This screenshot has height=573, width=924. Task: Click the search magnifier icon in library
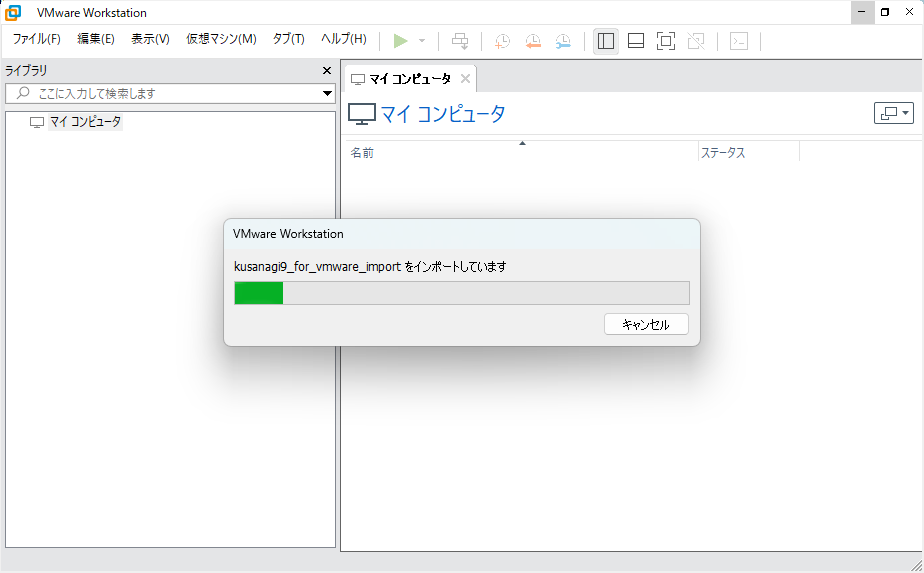tap(23, 93)
